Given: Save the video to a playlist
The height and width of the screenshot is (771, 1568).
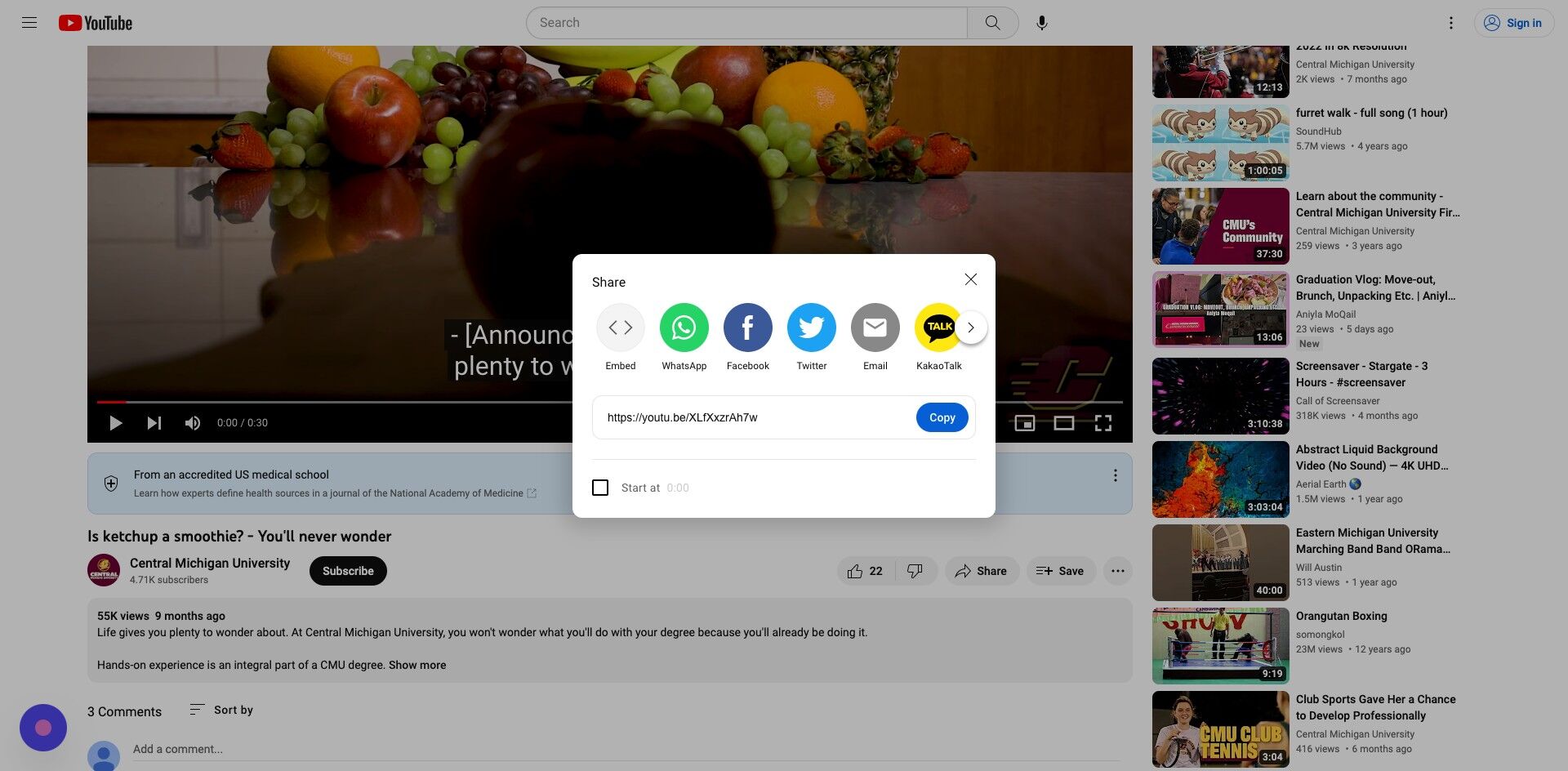Looking at the screenshot, I should 1060,571.
